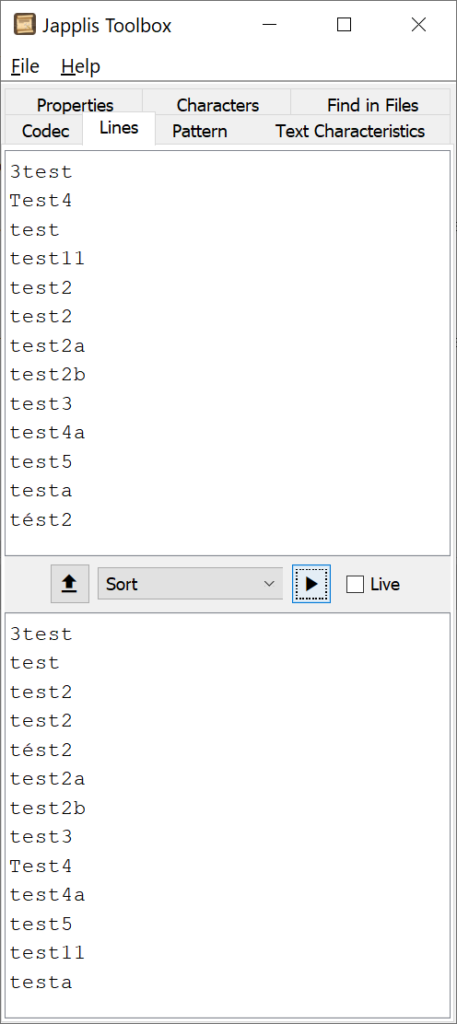Open the Sort operation dropdown
This screenshot has width=457, height=1024.
point(190,584)
